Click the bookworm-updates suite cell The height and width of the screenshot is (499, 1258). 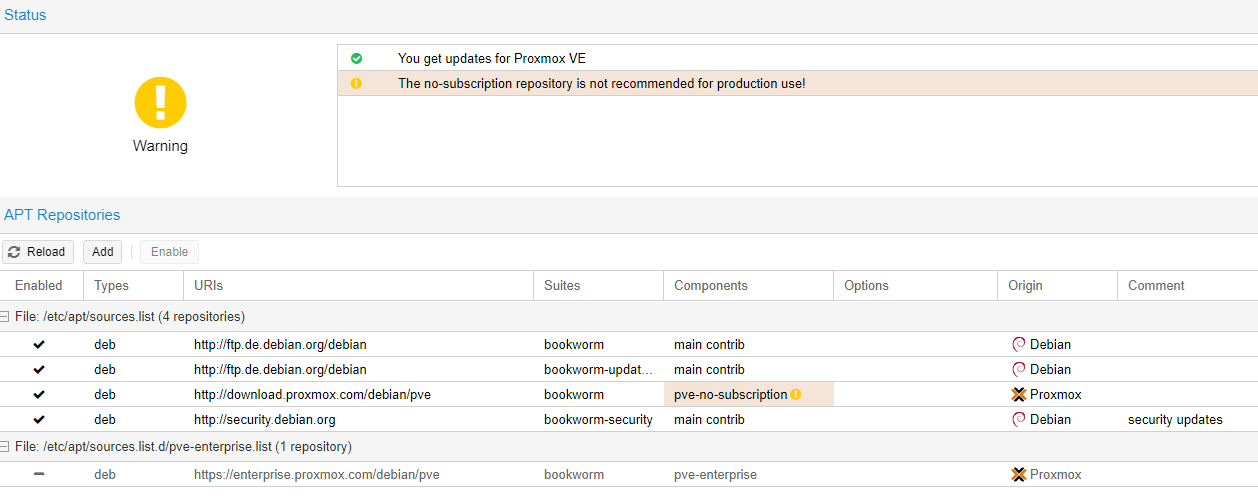(x=598, y=369)
